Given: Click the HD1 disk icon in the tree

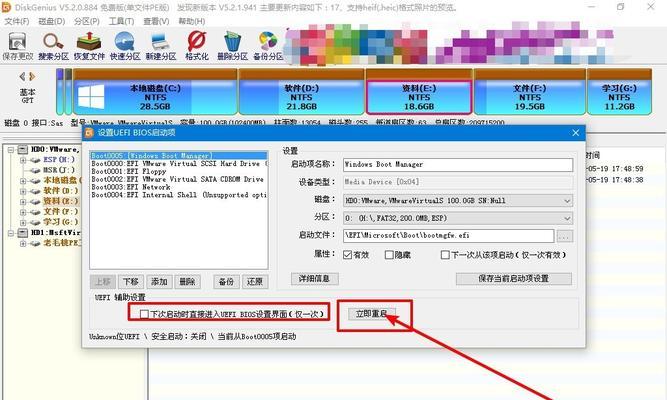Looking at the screenshot, I should 23,233.
